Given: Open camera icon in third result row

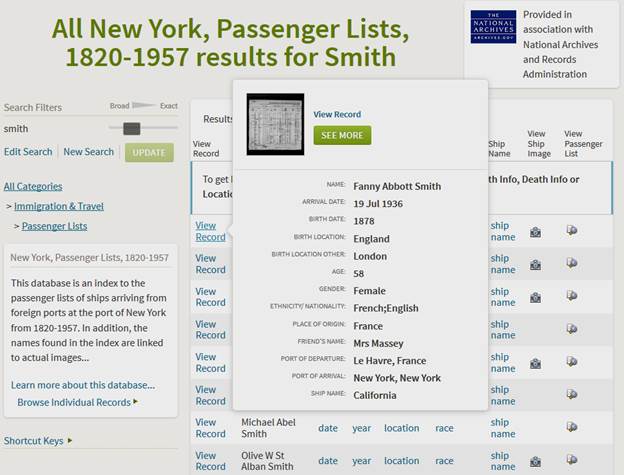Looking at the screenshot, I should click(535, 297).
